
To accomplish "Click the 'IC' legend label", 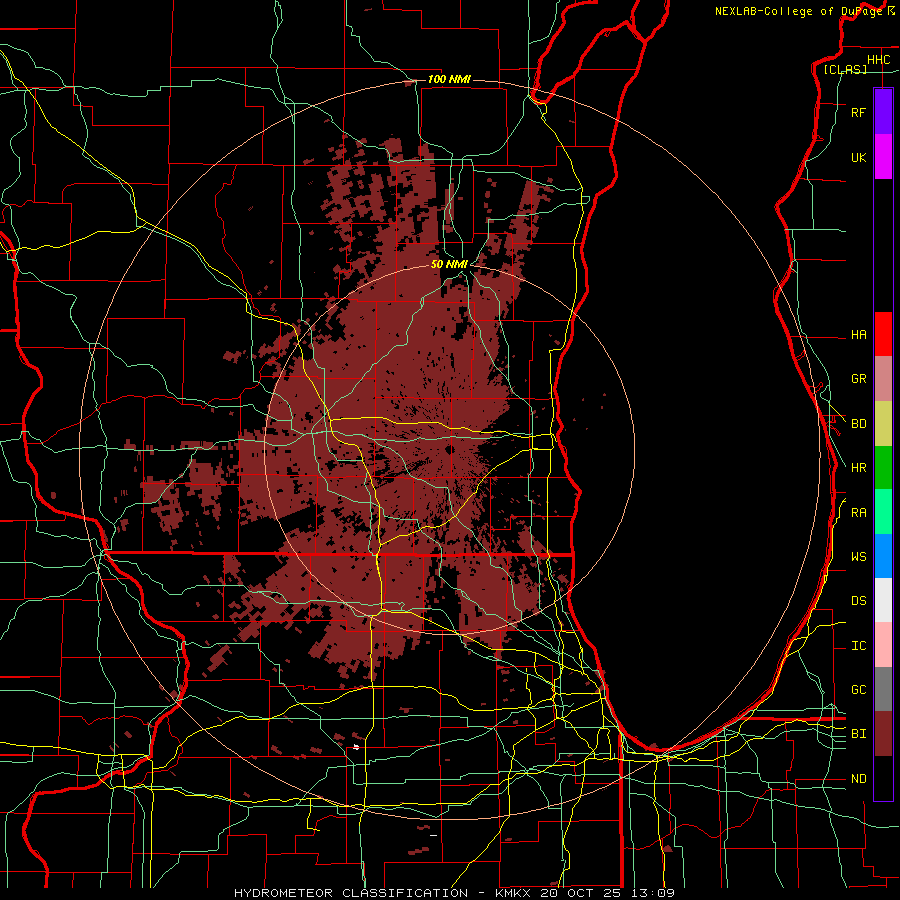I will [858, 646].
